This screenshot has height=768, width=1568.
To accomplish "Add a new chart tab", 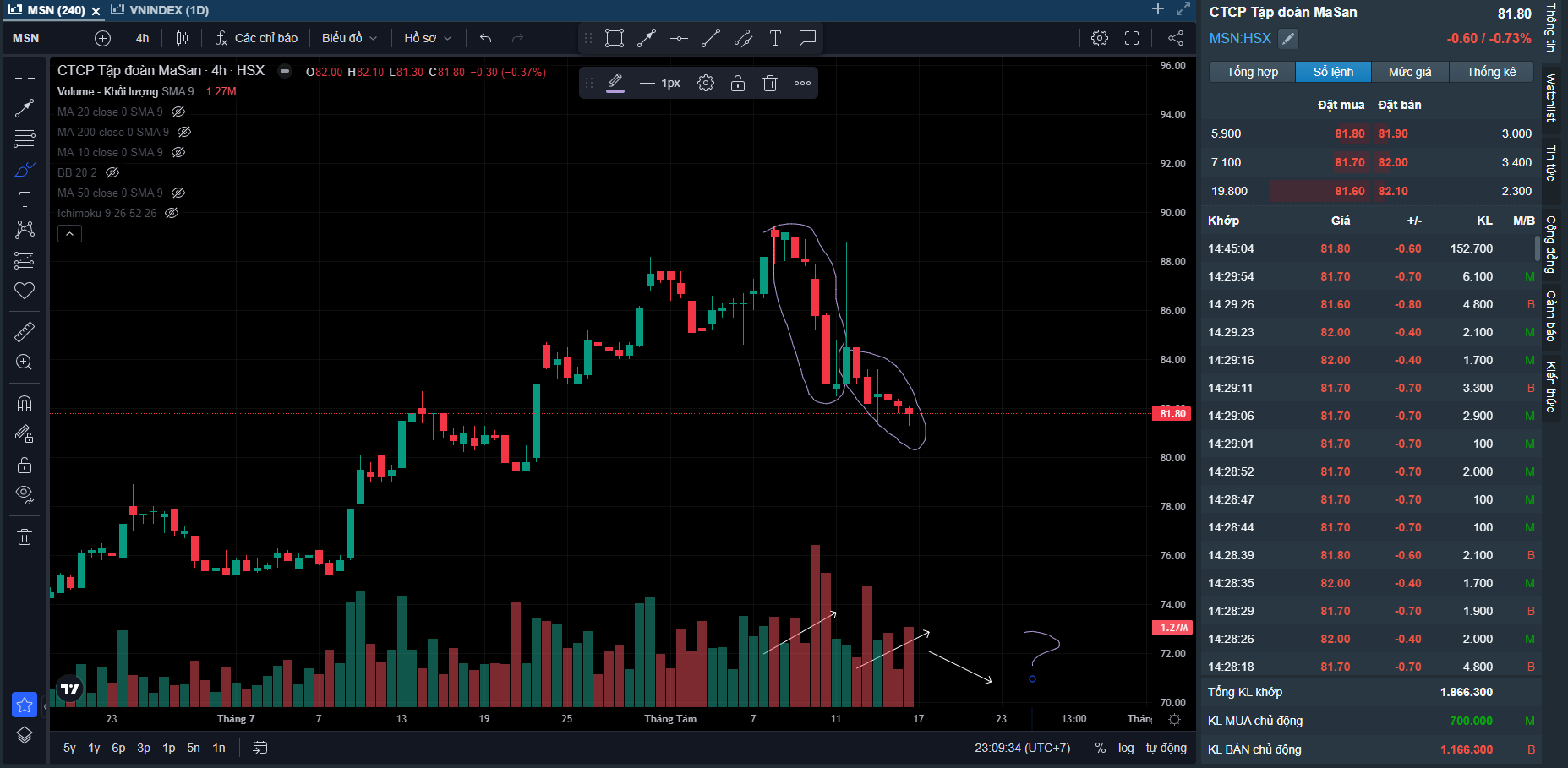I will 1157,9.
